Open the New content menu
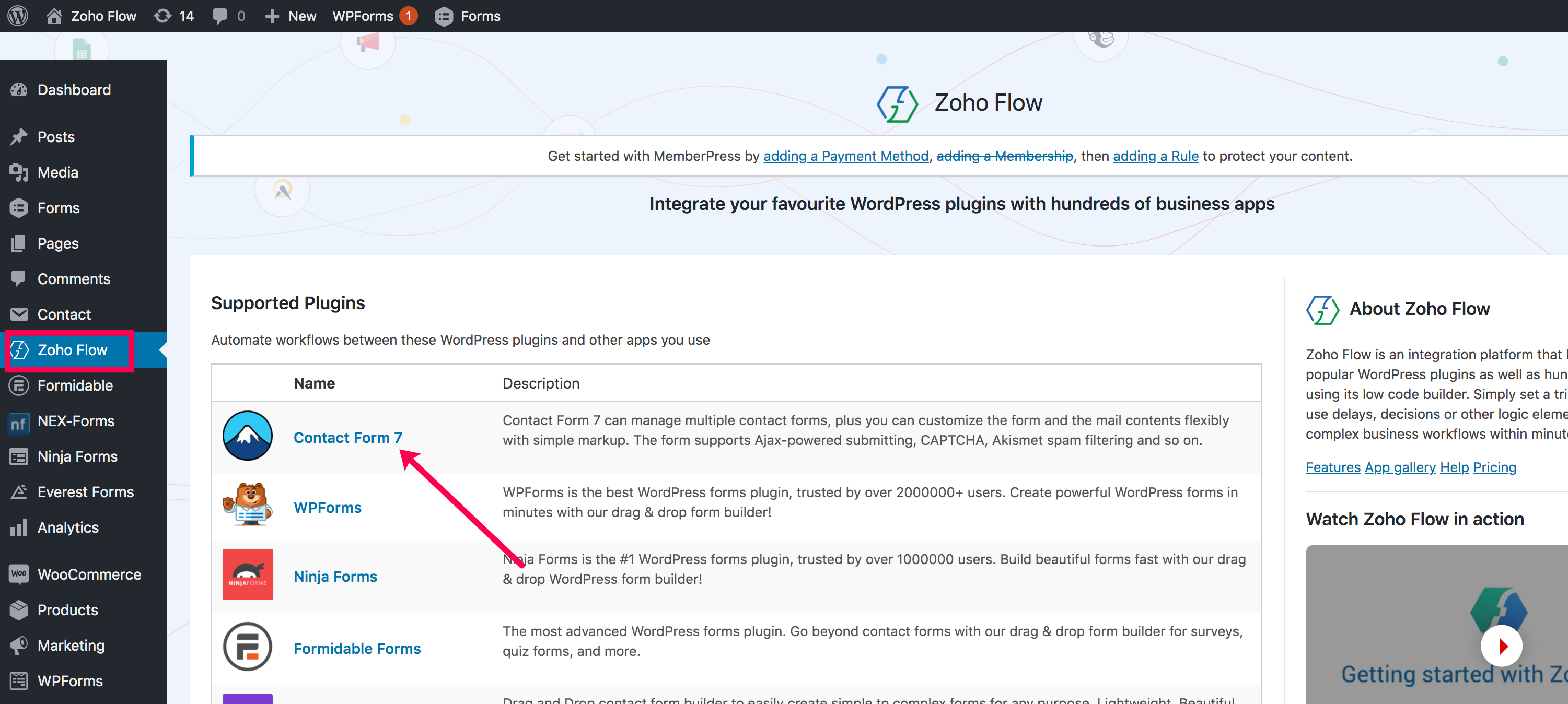Image resolution: width=1568 pixels, height=704 pixels. coord(291,16)
